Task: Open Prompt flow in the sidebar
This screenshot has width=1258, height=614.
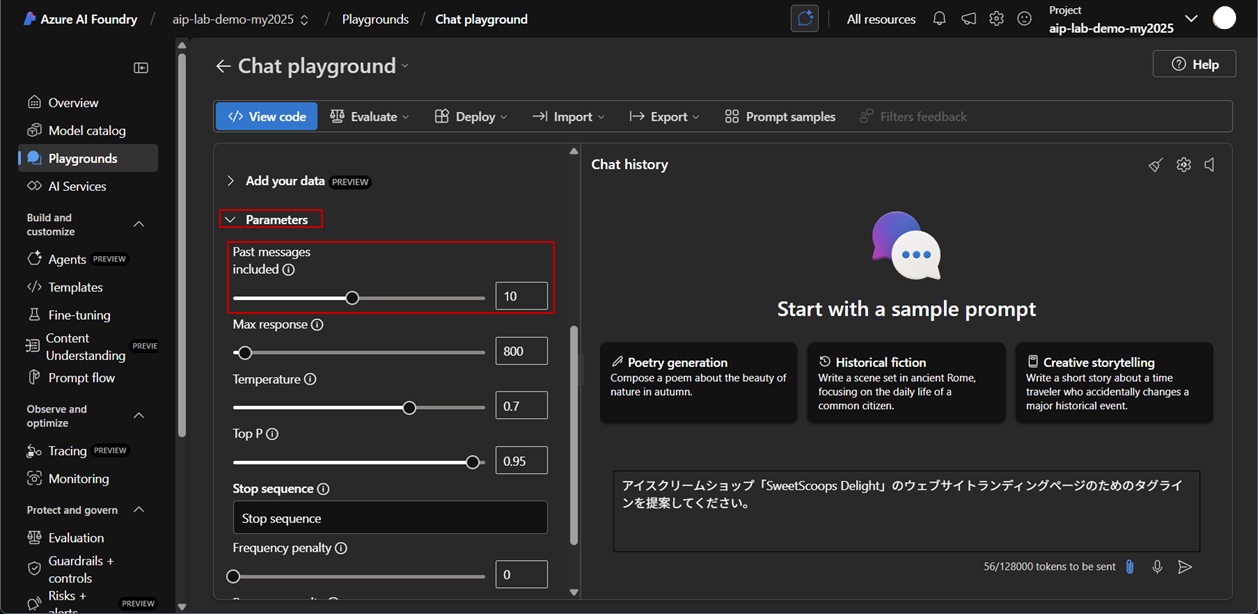Action: 81,378
